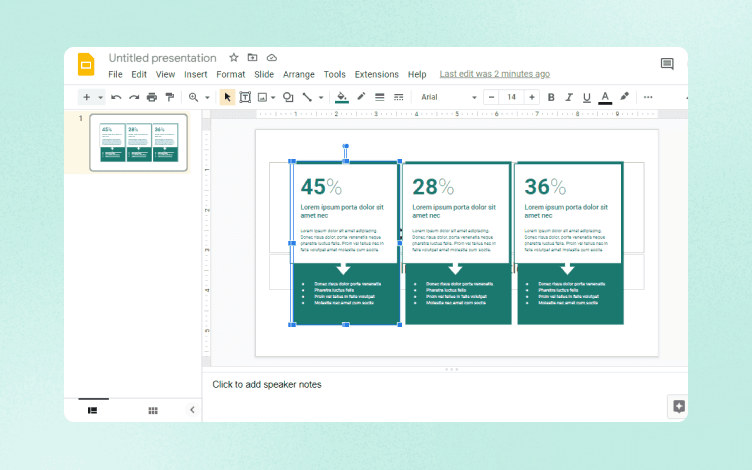Viewport: 752px width, 470px height.
Task: Click the Untitled presentation title
Action: coord(162,58)
